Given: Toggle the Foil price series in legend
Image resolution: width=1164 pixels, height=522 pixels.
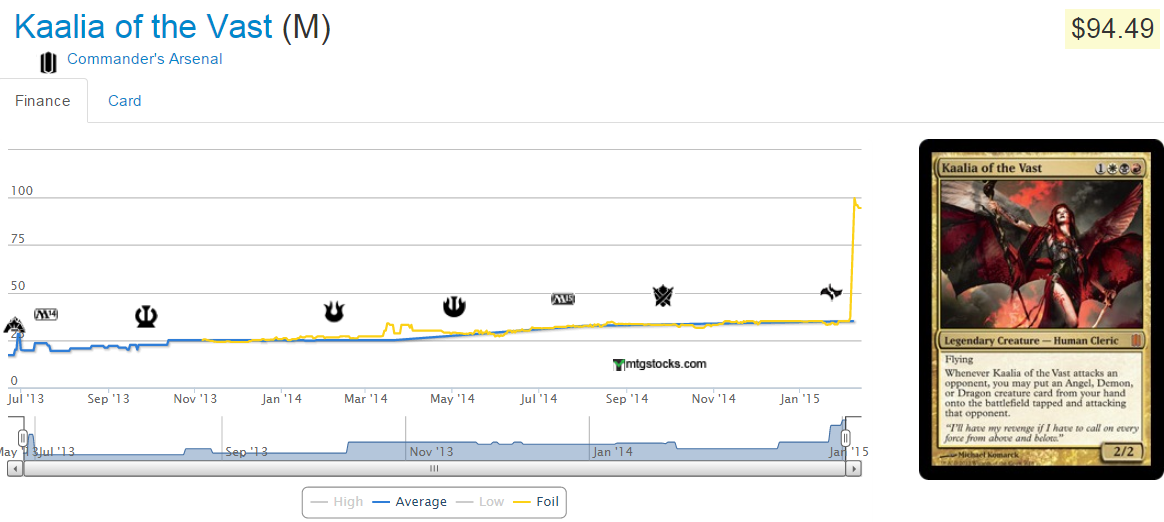Looking at the screenshot, I should [536, 501].
